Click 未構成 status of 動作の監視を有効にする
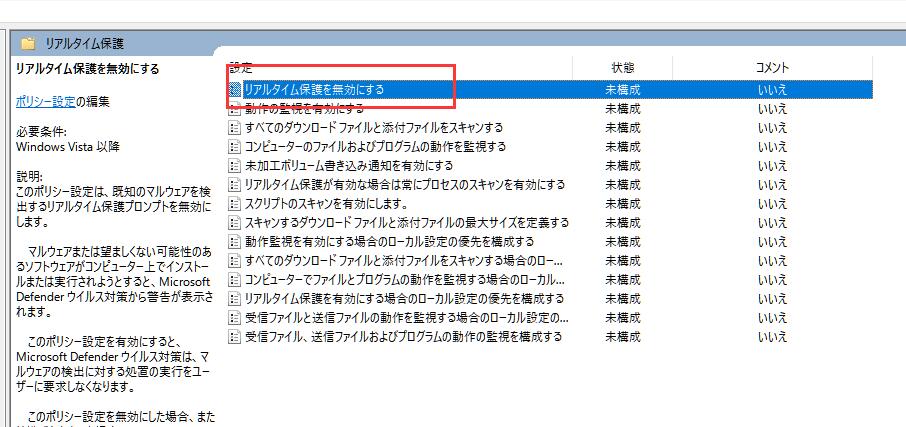 [623, 109]
